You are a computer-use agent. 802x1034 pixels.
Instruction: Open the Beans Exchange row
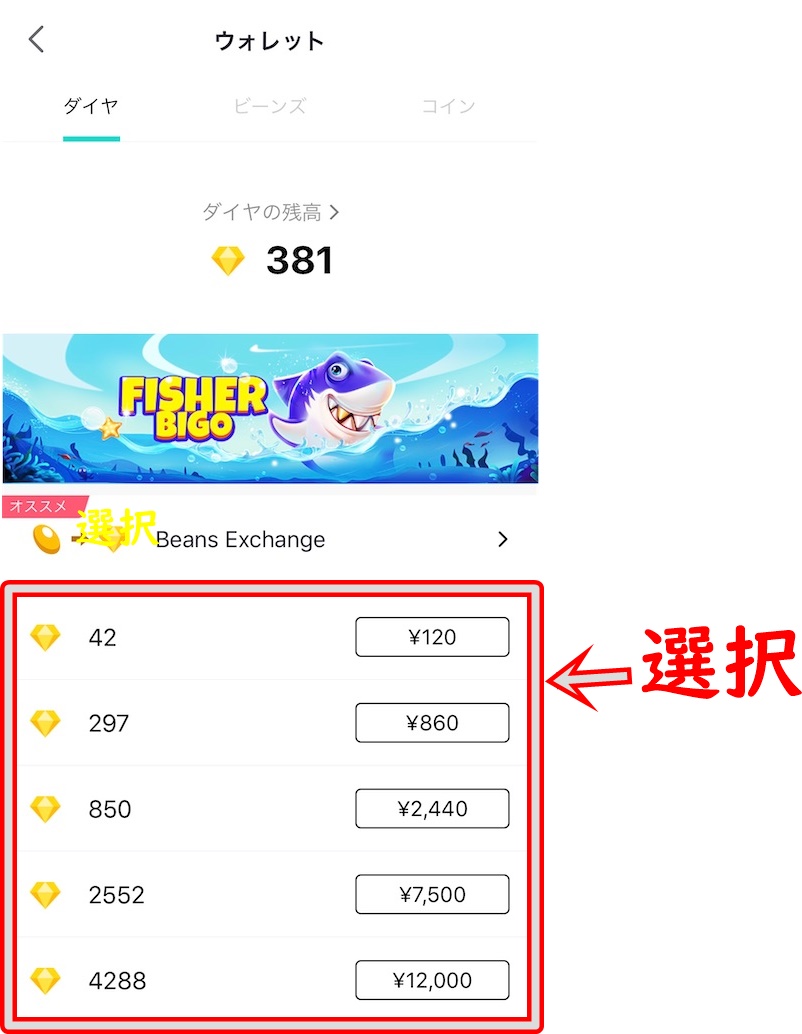[270, 539]
